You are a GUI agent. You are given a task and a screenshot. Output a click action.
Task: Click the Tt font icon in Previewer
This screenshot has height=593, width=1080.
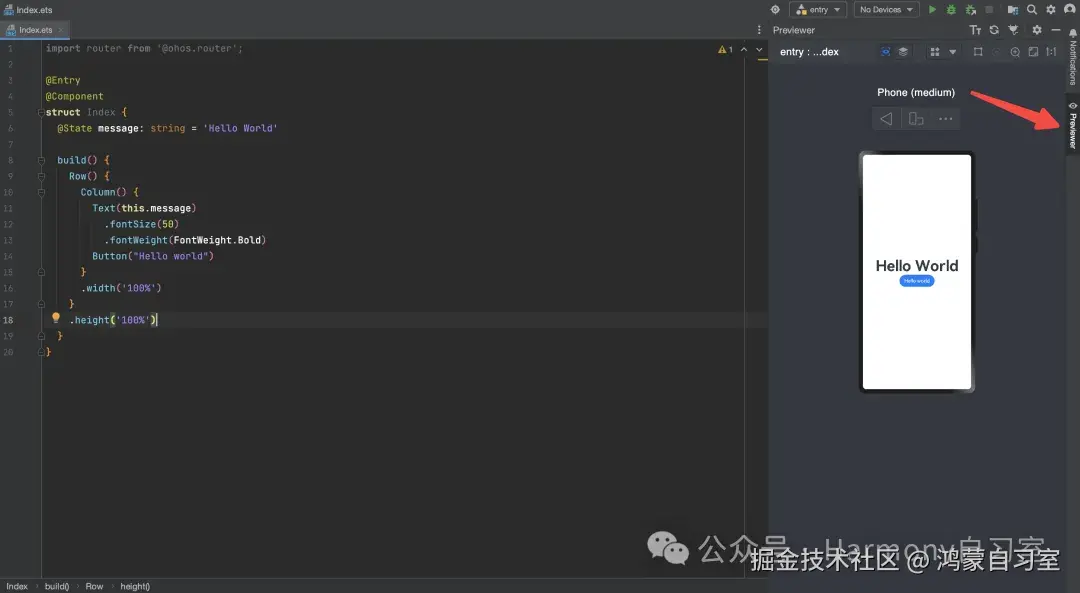[x=976, y=30]
